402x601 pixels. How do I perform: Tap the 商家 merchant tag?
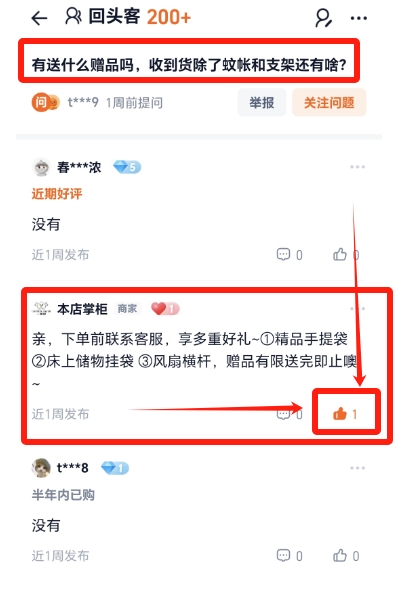point(127,309)
